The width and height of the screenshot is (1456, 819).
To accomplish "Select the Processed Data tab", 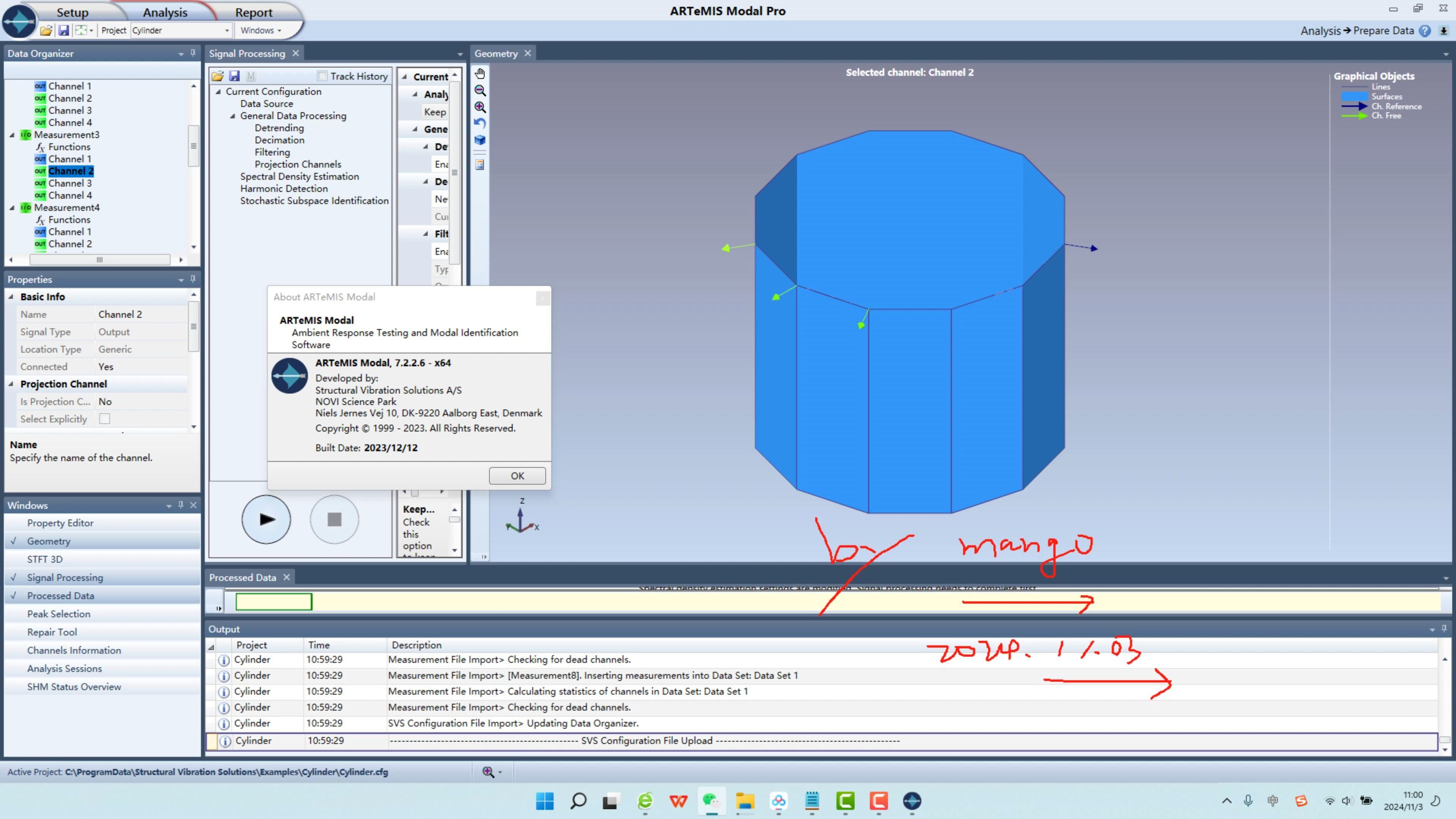I will pyautogui.click(x=243, y=577).
